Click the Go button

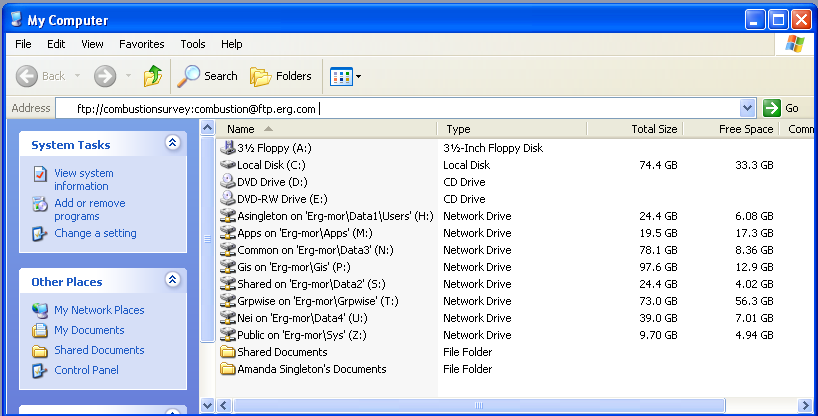click(x=782, y=108)
